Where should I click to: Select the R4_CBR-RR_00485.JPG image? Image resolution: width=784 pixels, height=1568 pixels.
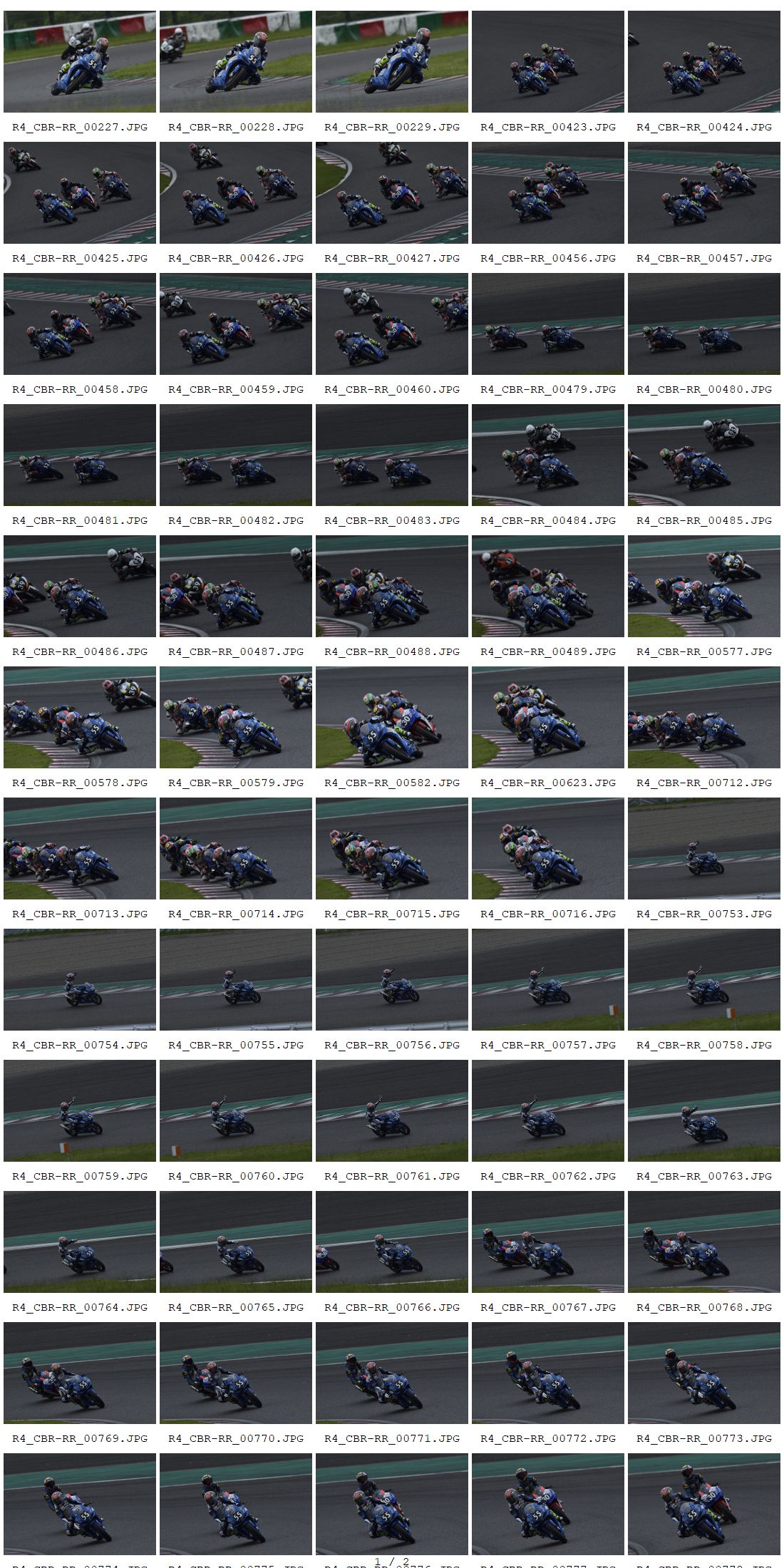coord(704,455)
